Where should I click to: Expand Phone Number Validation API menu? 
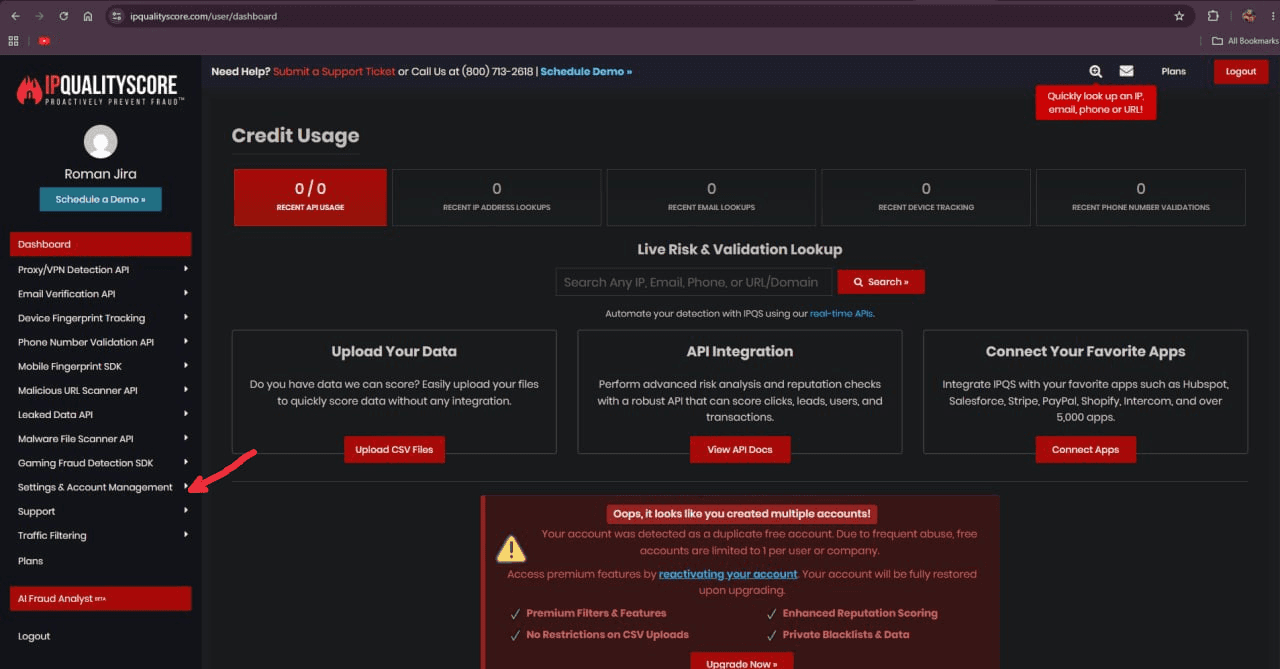100,342
